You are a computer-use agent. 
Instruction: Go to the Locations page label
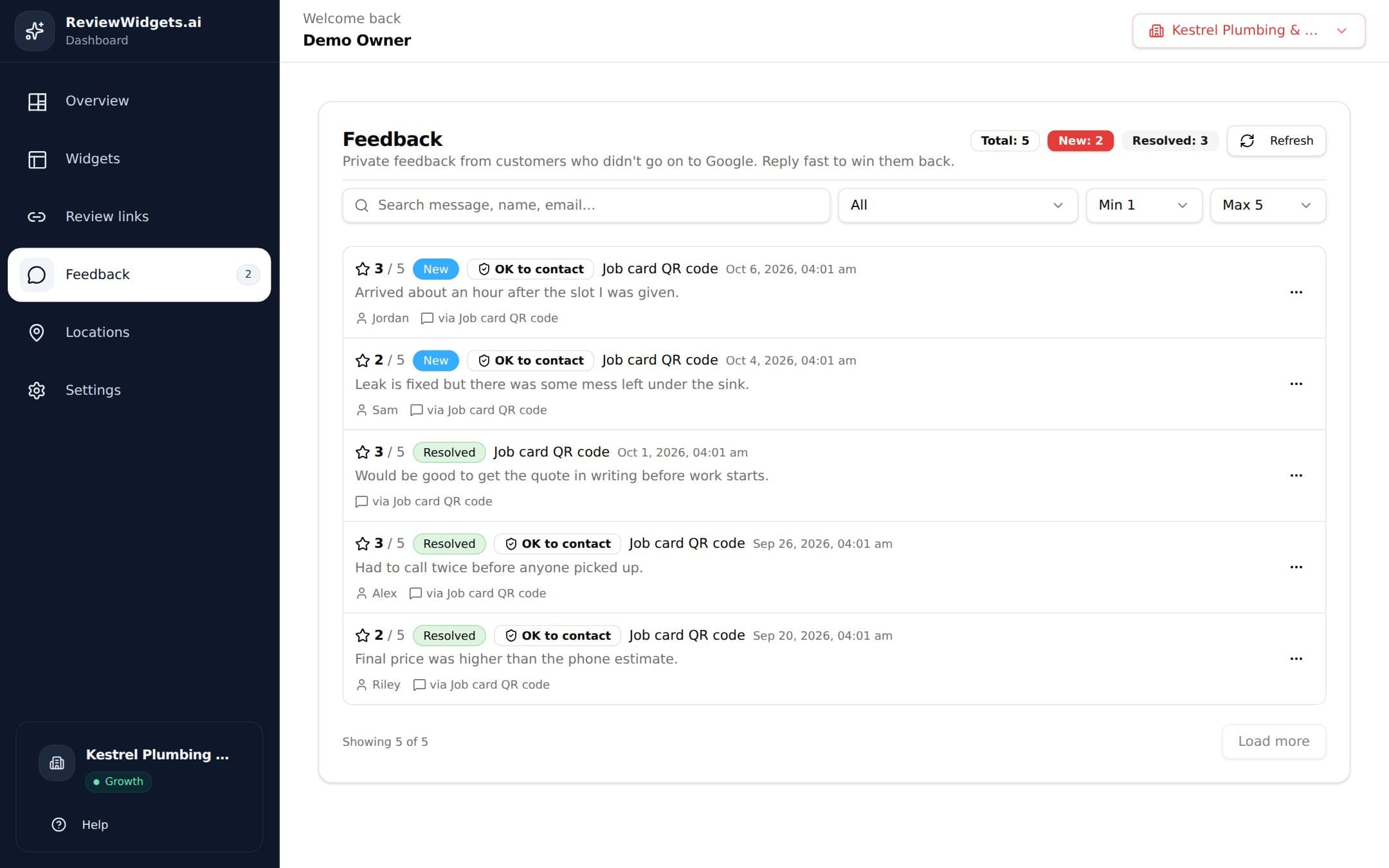(x=98, y=332)
